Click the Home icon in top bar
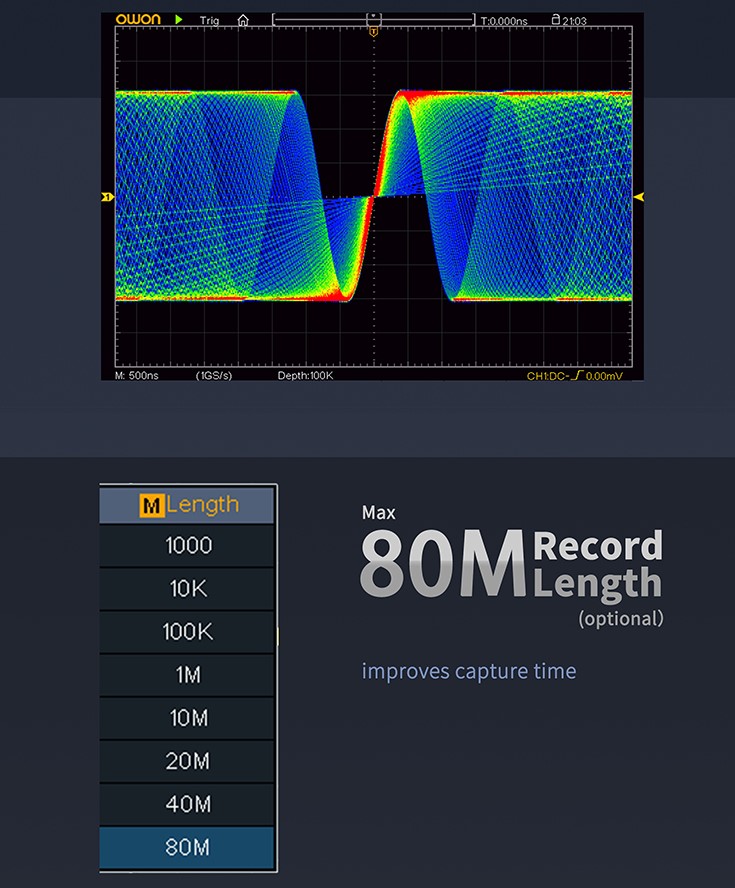The width and height of the screenshot is (735, 888). [243, 20]
